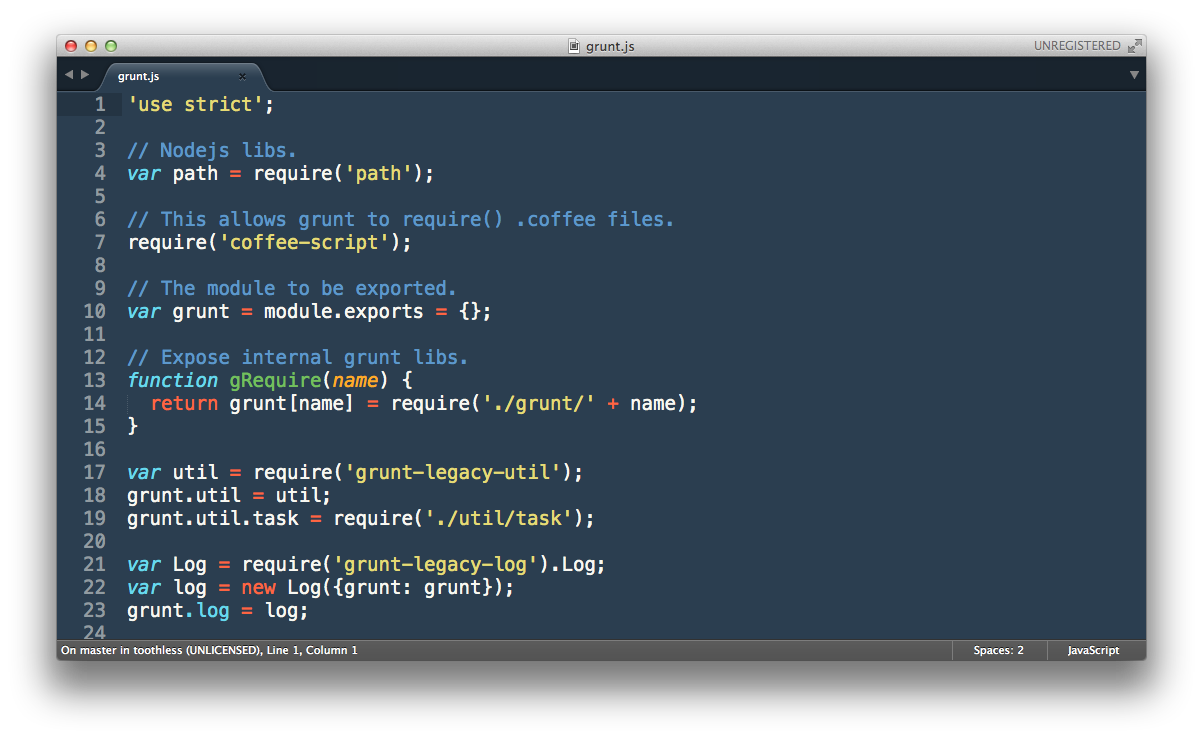Click 'module.exports' on line 10
The height and width of the screenshot is (739, 1203).
[344, 311]
